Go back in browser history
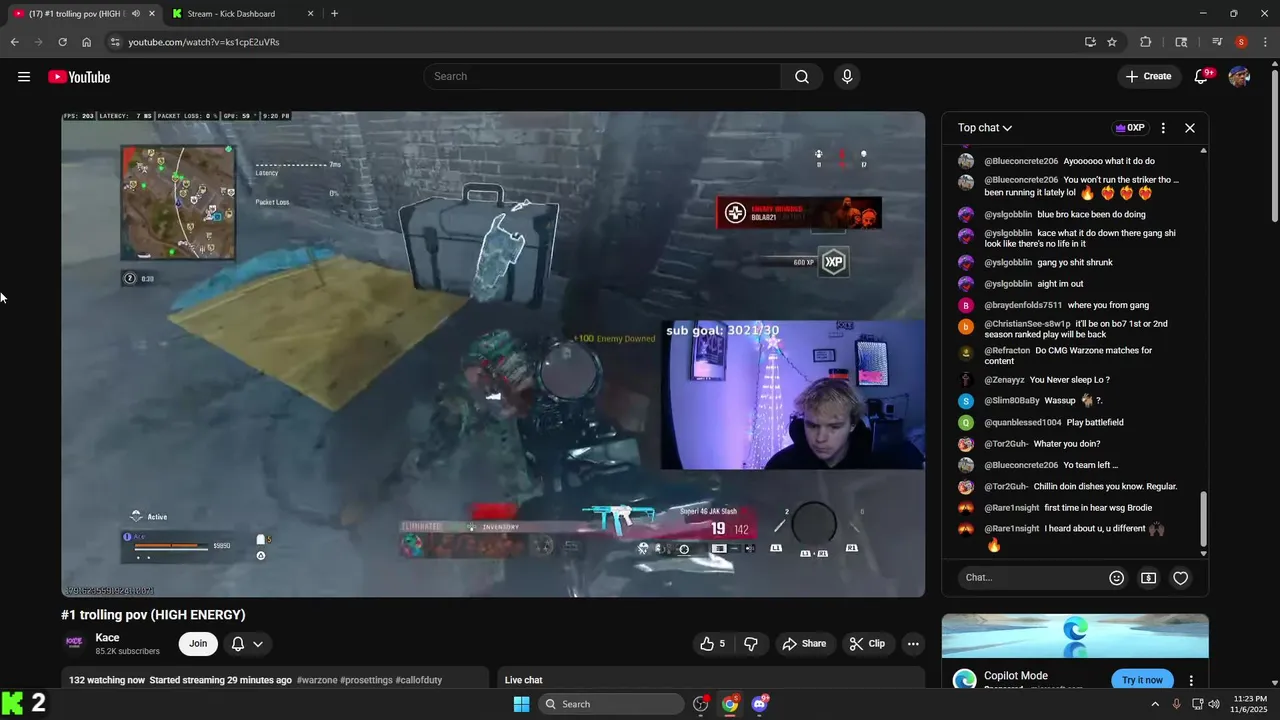 pos(14,42)
